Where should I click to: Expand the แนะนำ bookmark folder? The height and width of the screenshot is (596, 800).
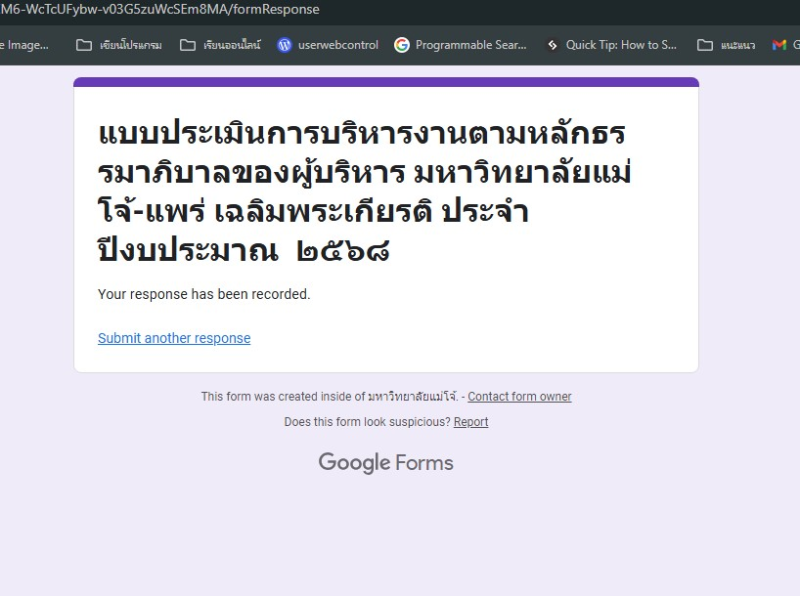coord(726,45)
